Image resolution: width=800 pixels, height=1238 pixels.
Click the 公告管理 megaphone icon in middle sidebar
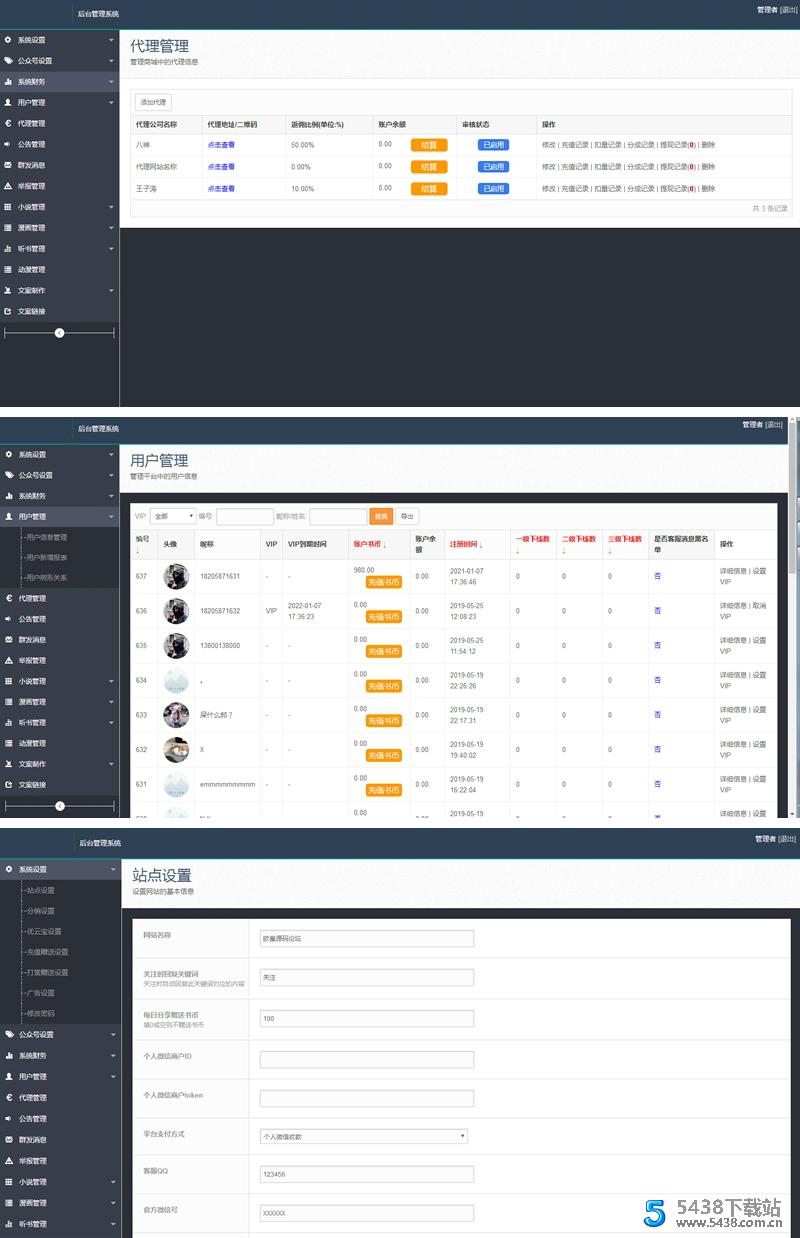click(x=8, y=619)
